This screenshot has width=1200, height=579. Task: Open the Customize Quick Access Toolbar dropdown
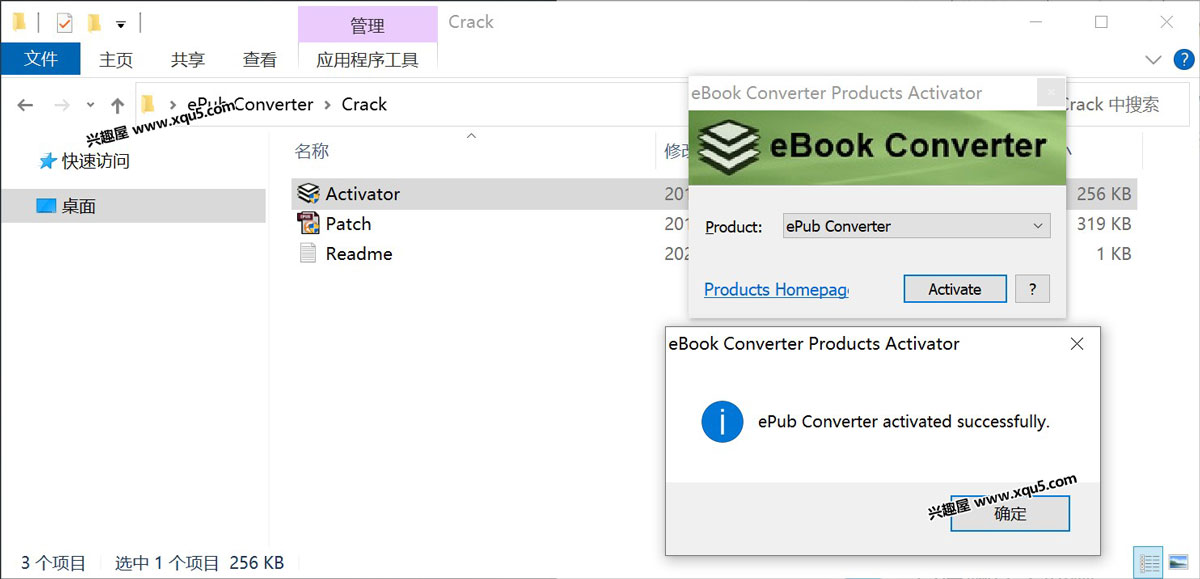[121, 23]
